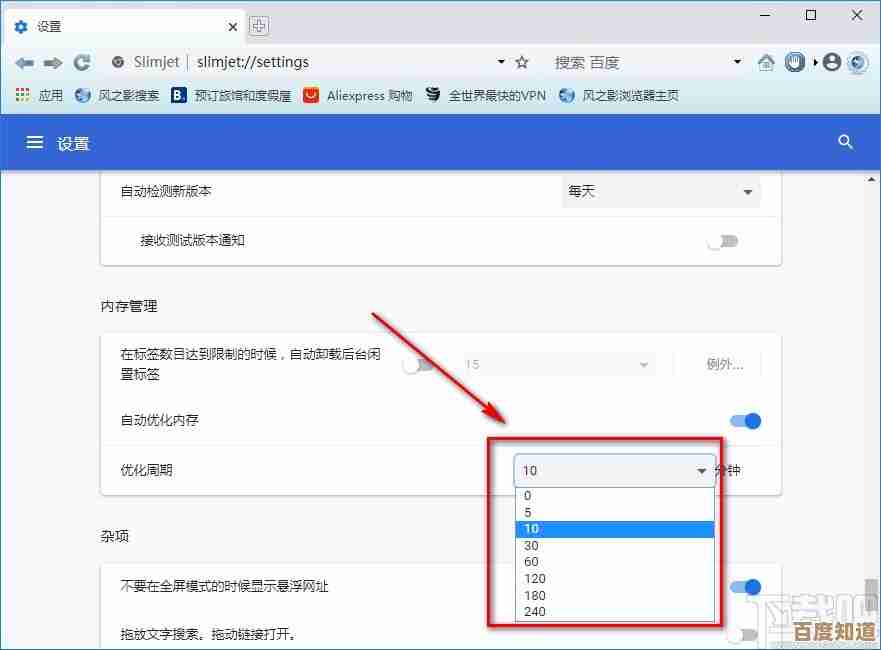The height and width of the screenshot is (650, 881).
Task: Open settings hamburger menu
Action: tap(35, 143)
